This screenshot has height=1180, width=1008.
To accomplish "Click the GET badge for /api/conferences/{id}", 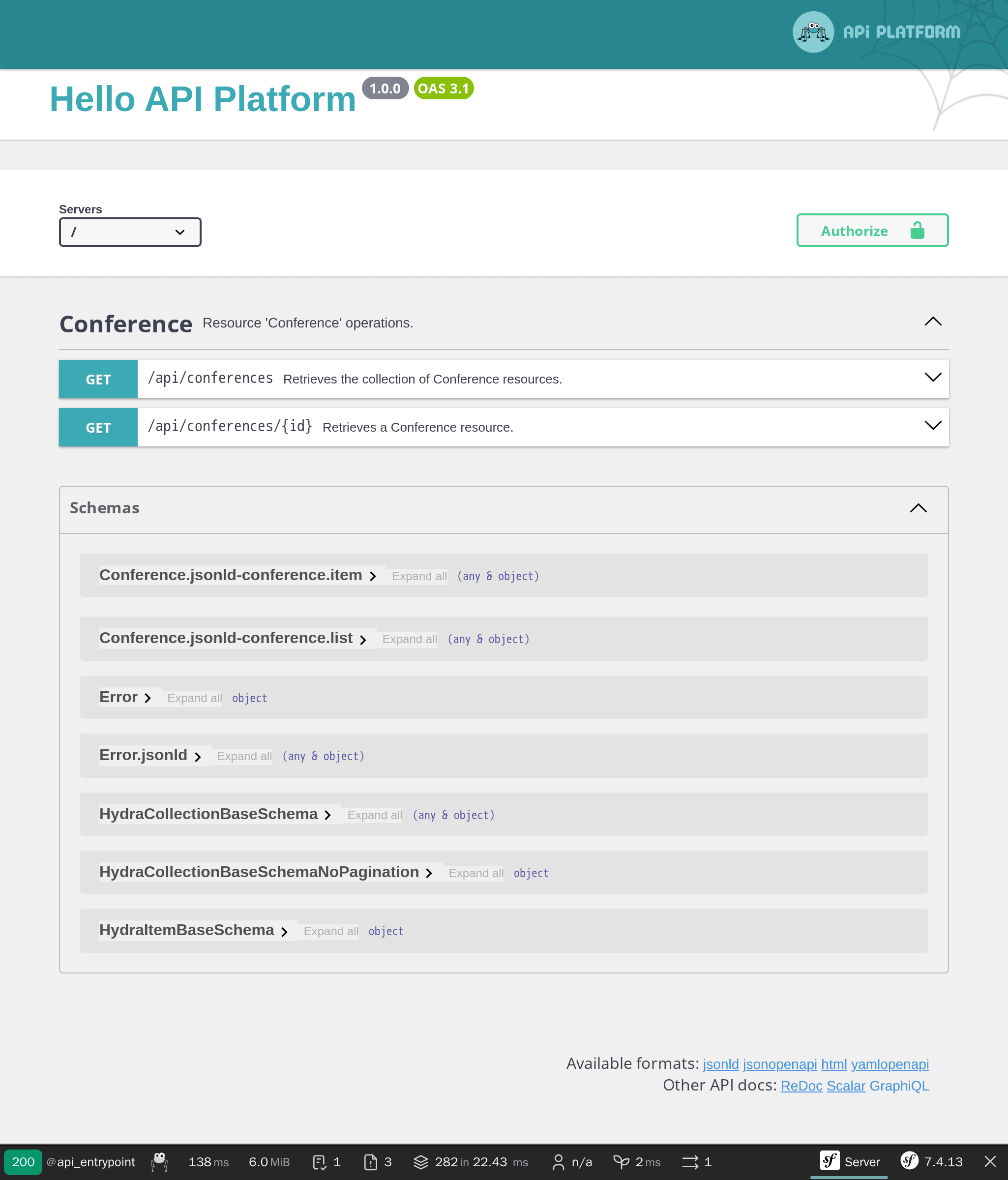I will click(x=98, y=427).
